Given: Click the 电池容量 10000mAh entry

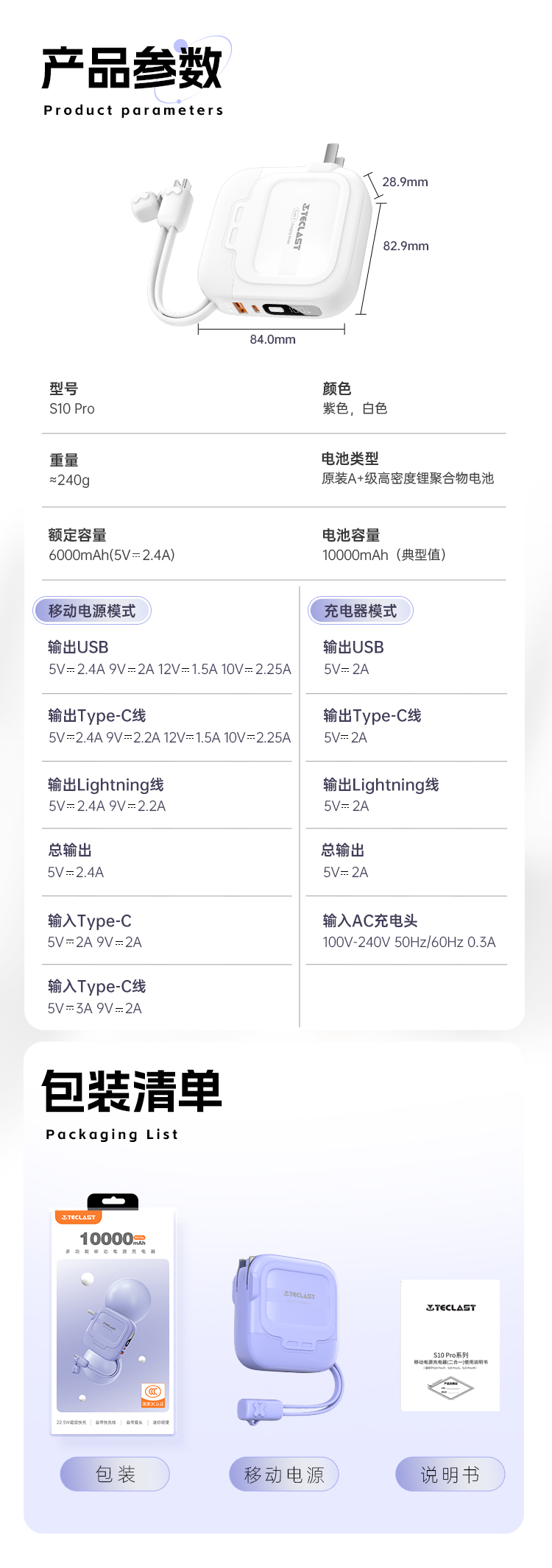Looking at the screenshot, I should pos(384,545).
